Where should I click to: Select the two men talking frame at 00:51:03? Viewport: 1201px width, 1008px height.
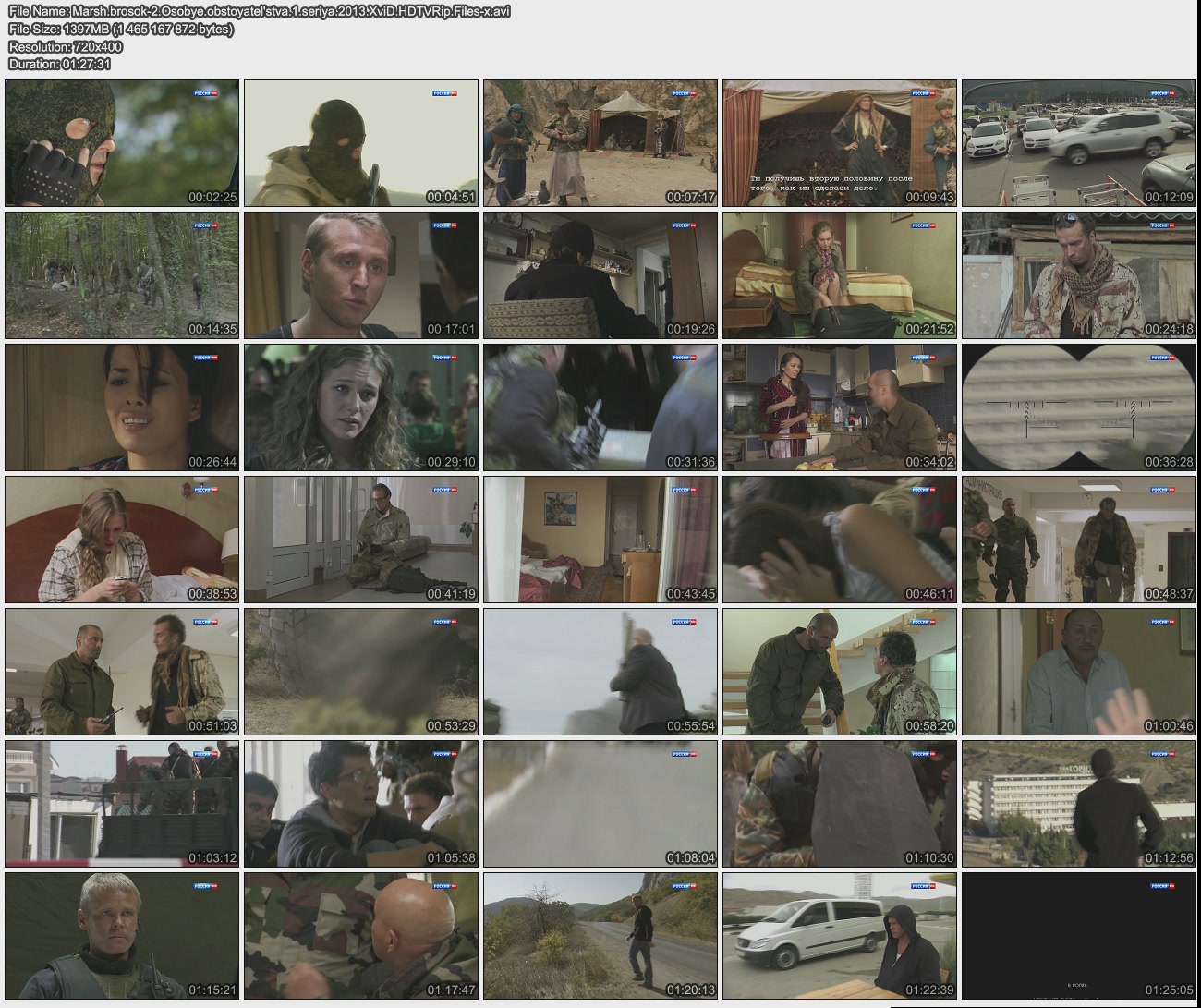pyautogui.click(x=122, y=672)
